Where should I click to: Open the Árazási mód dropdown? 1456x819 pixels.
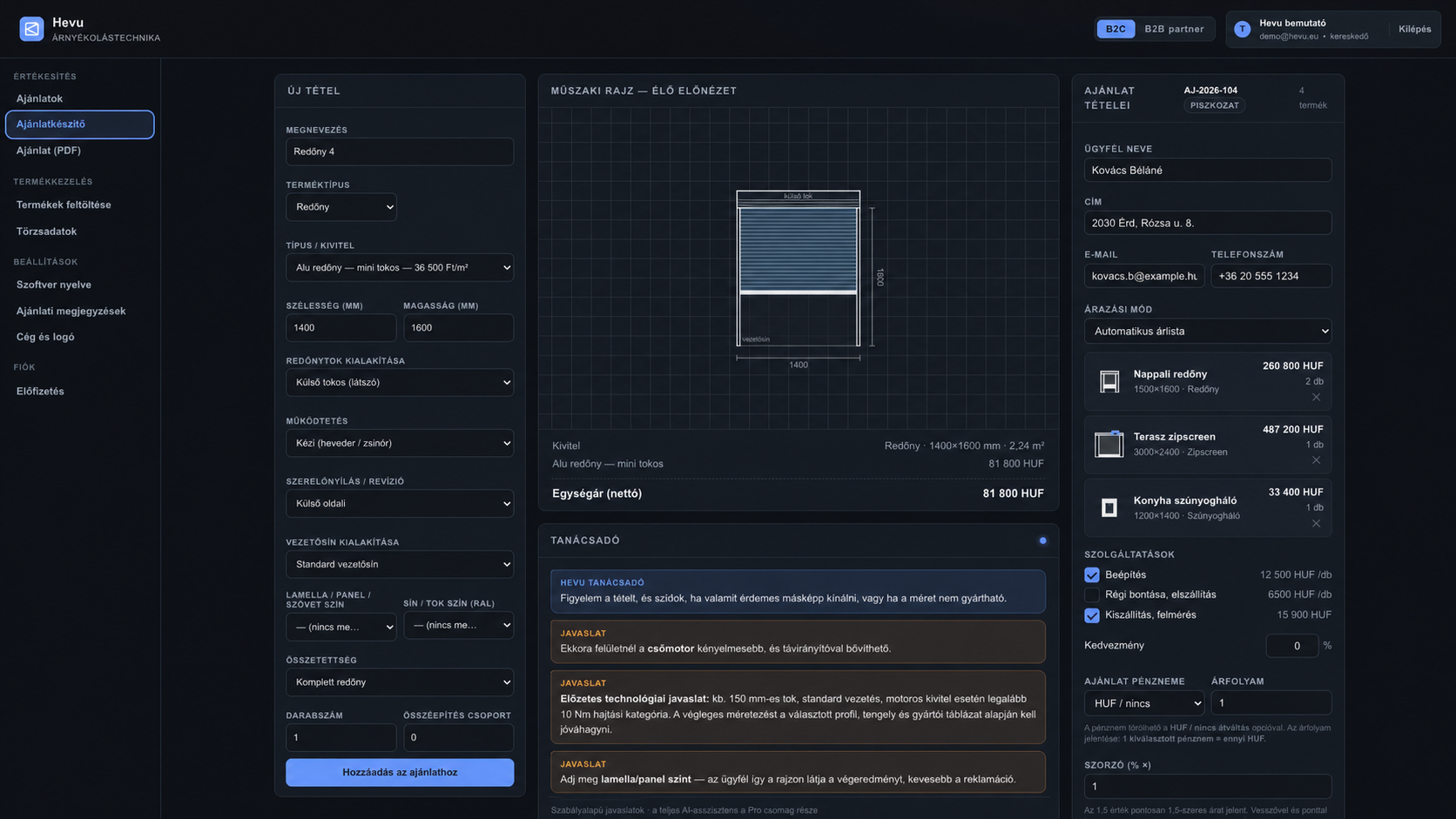tap(1208, 331)
